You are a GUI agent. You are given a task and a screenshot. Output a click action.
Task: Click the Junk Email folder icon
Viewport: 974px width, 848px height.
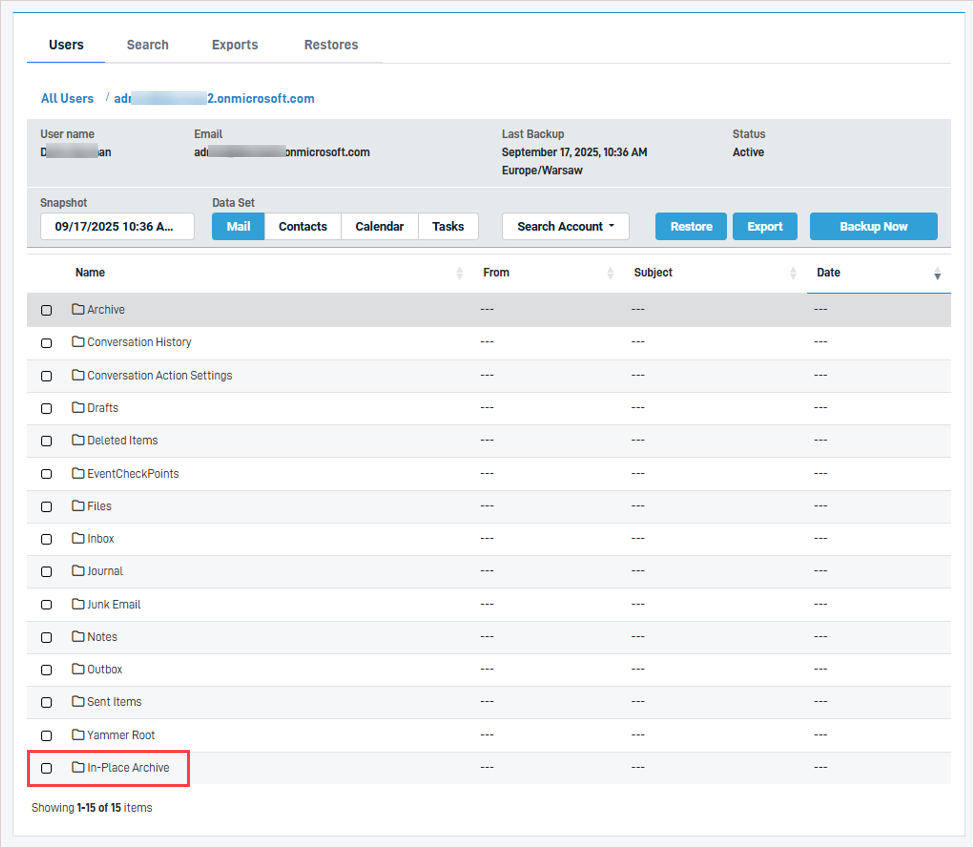tap(78, 604)
